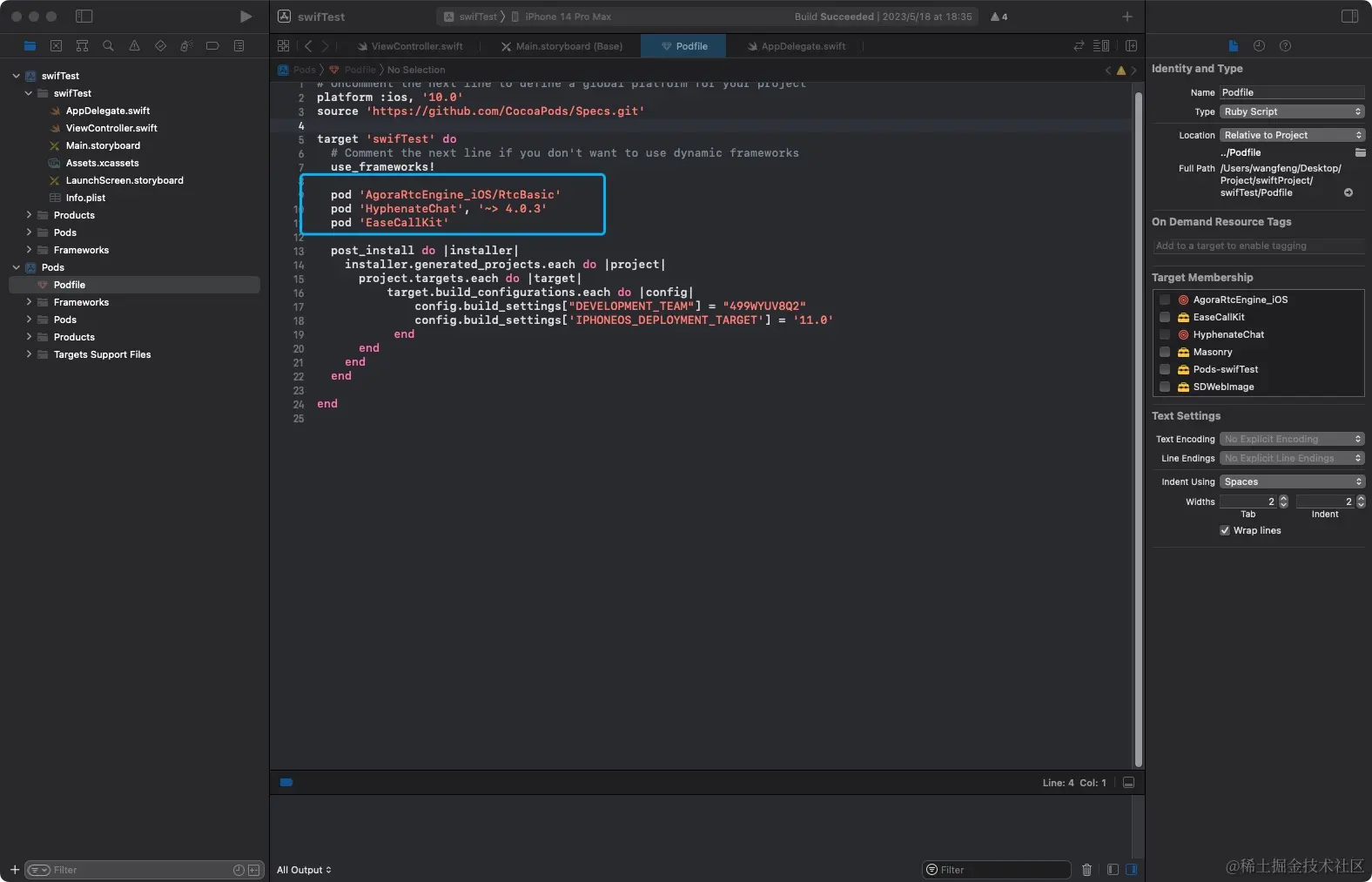The image size is (1372, 882).
Task: Show the File inspector
Action: click(x=1233, y=46)
